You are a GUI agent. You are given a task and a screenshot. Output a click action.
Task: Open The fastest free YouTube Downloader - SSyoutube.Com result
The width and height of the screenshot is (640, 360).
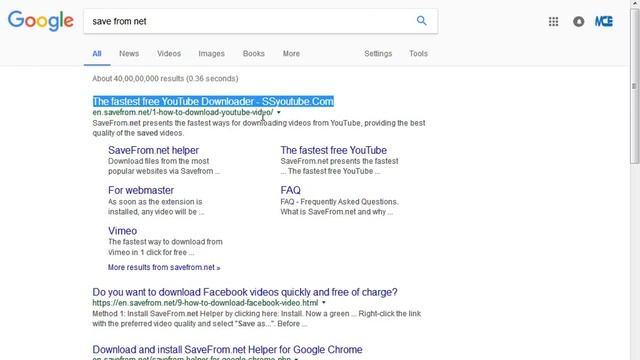point(213,101)
